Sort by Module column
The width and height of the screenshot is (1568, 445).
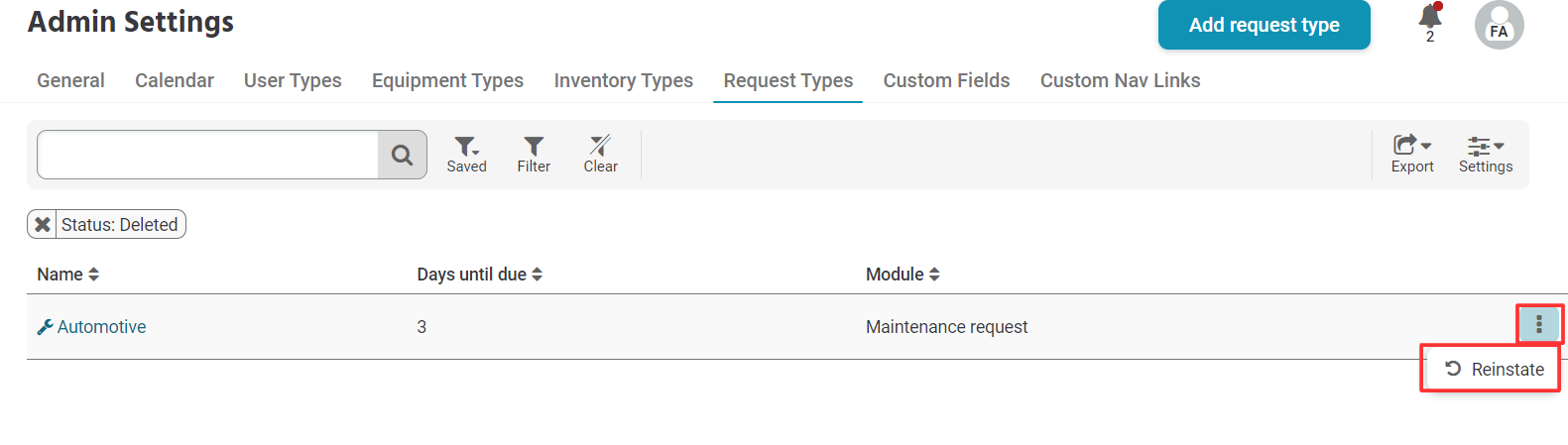coord(903,275)
